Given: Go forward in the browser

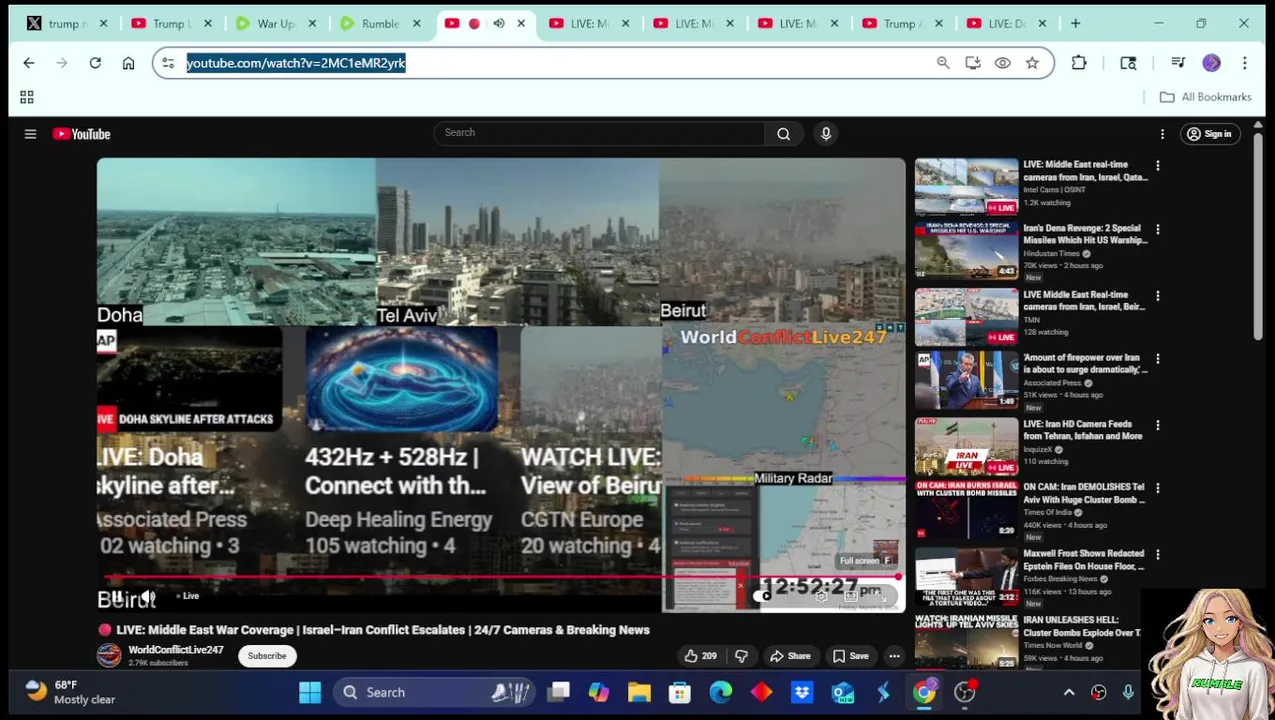Looking at the screenshot, I should pyautogui.click(x=62, y=63).
